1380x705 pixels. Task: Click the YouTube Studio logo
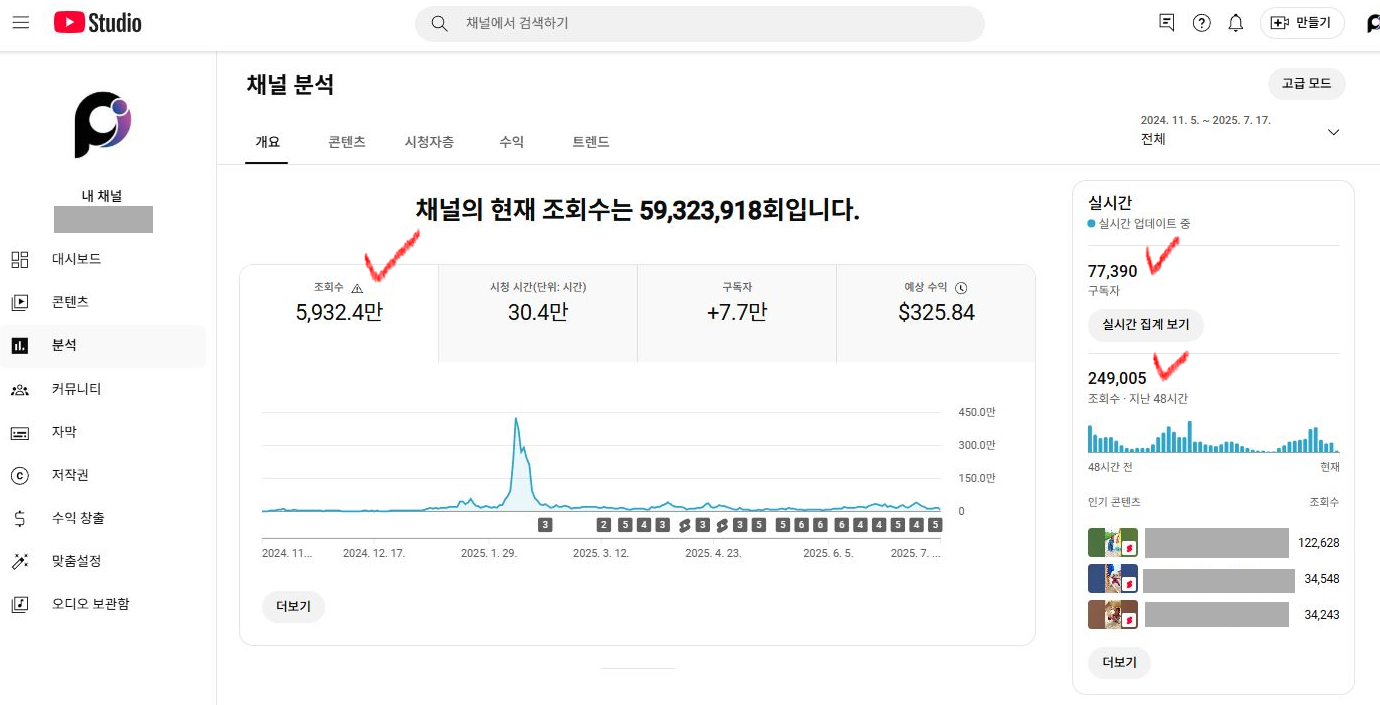(98, 22)
